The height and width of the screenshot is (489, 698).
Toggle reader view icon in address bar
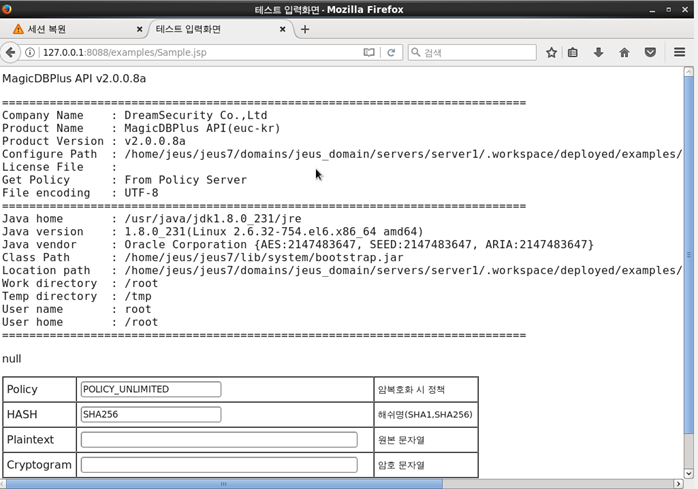369,53
